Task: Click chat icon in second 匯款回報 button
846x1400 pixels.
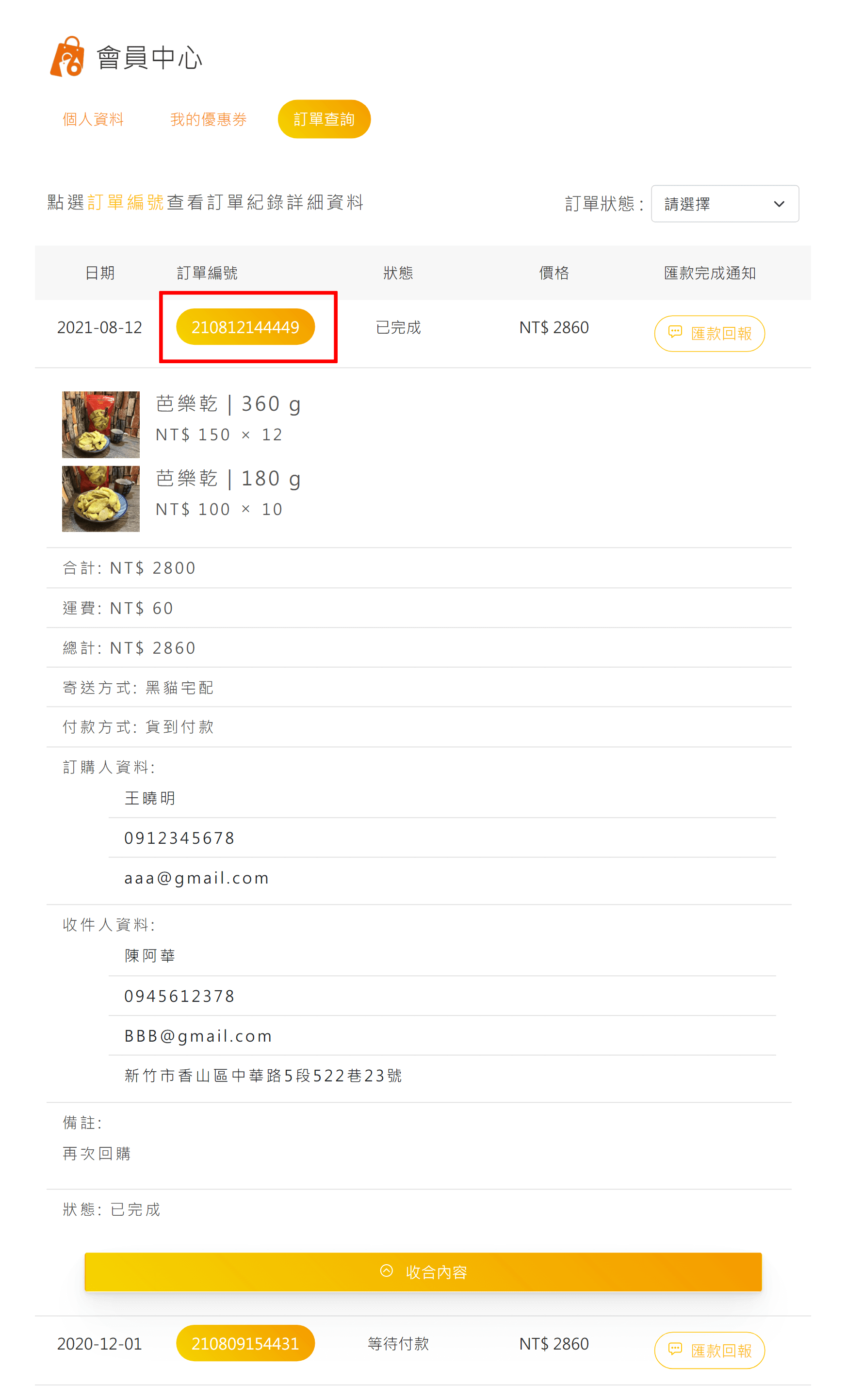Action: pyautogui.click(x=674, y=1349)
